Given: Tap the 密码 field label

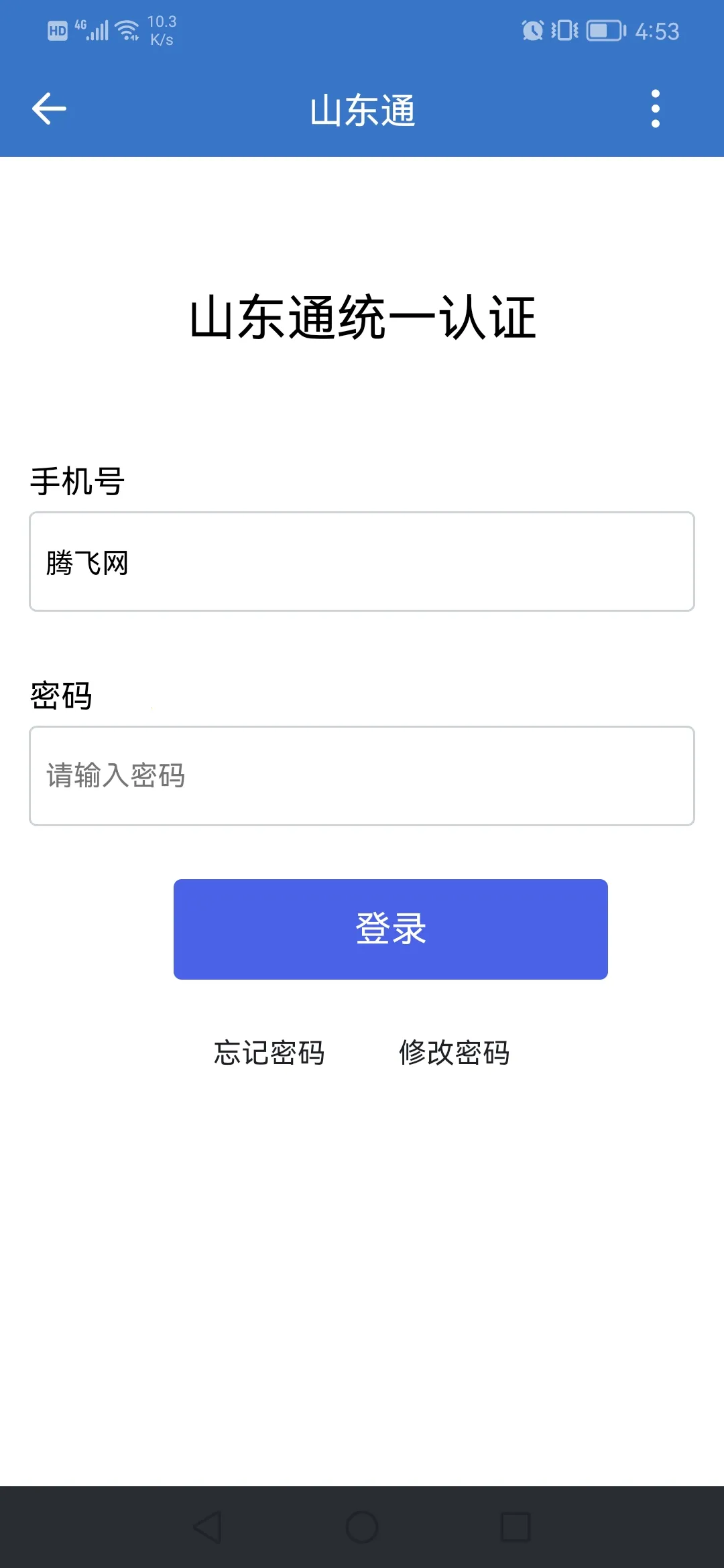Looking at the screenshot, I should coord(61,696).
